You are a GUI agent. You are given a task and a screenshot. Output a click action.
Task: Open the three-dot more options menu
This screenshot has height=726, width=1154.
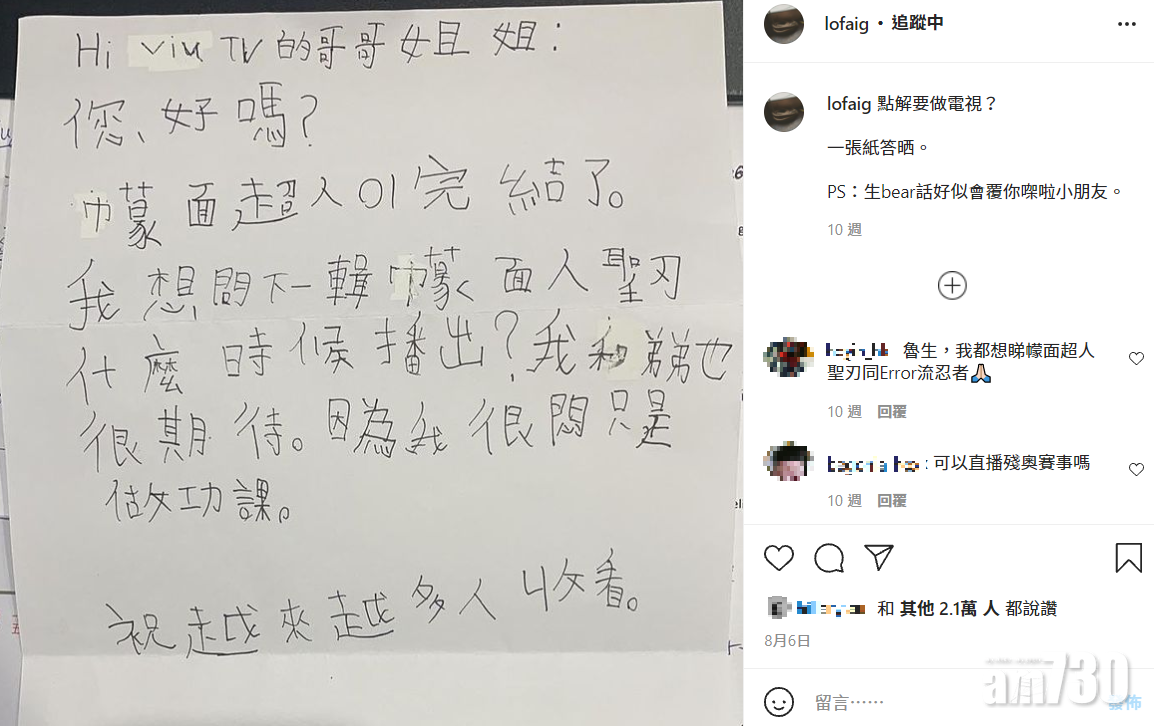(x=1127, y=24)
